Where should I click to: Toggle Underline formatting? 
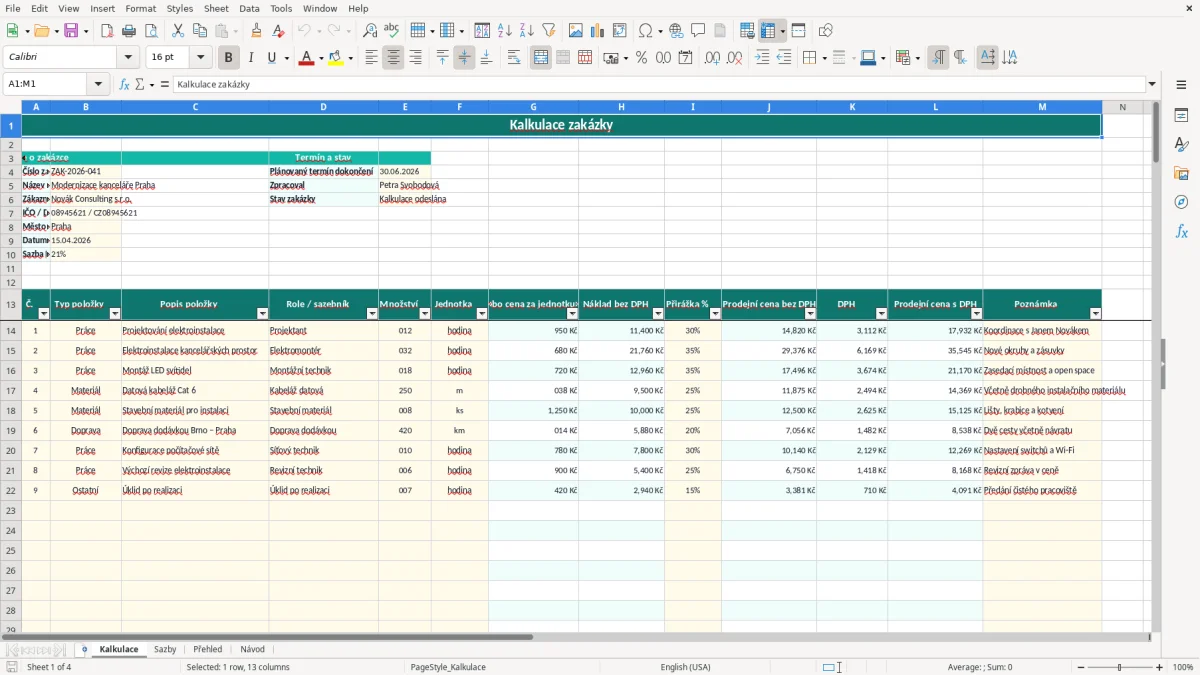[272, 58]
